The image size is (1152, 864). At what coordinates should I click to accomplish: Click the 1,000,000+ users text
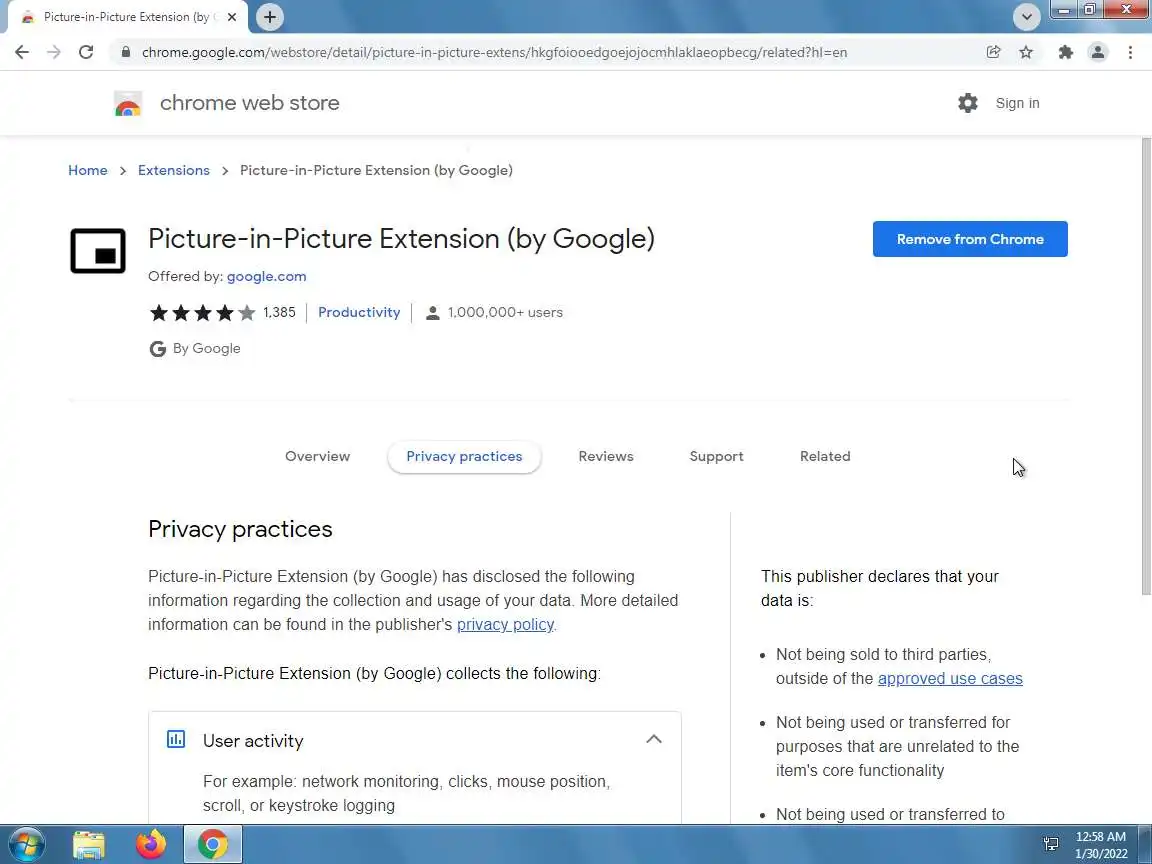pos(505,312)
